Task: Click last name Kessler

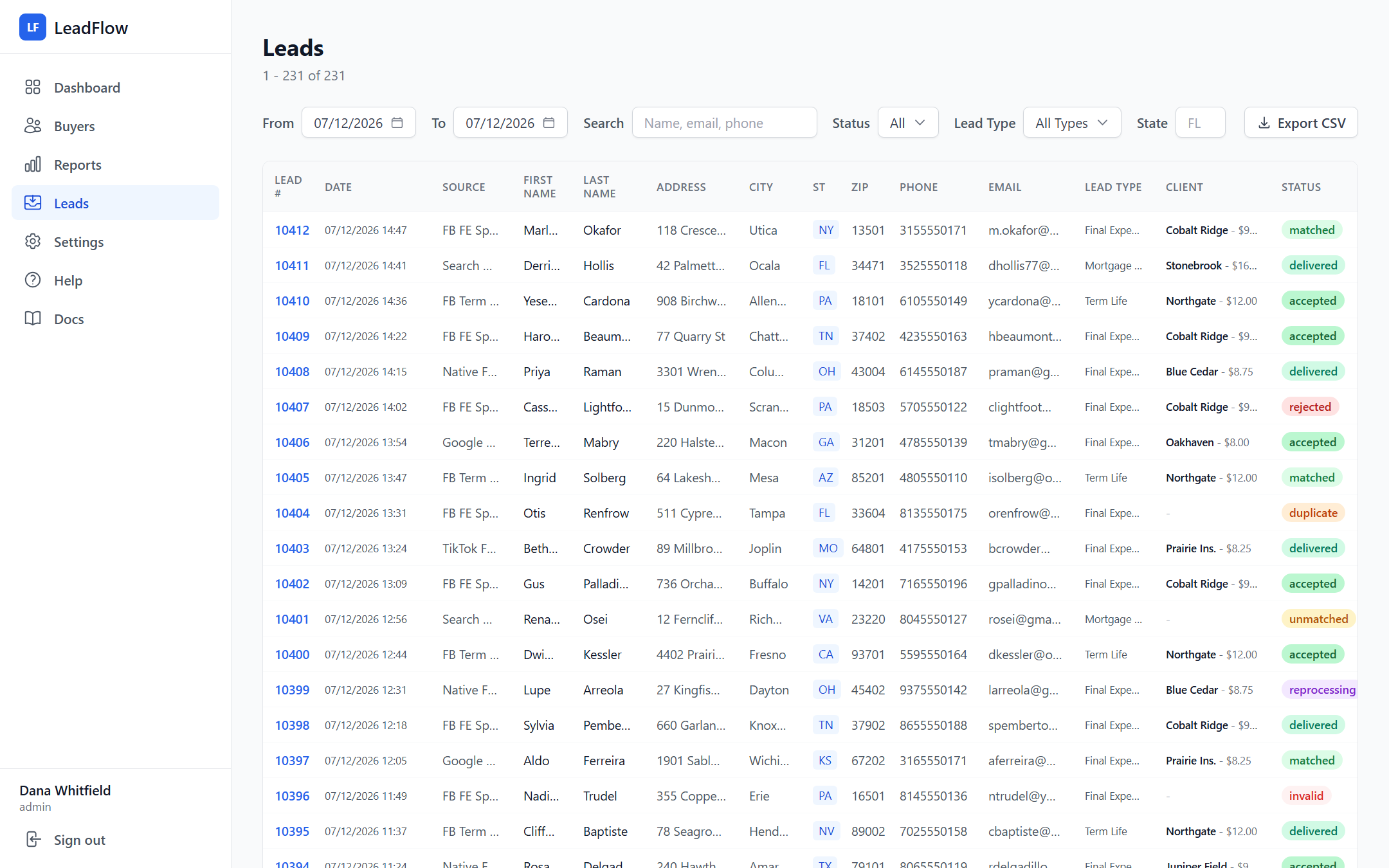Action: [602, 654]
